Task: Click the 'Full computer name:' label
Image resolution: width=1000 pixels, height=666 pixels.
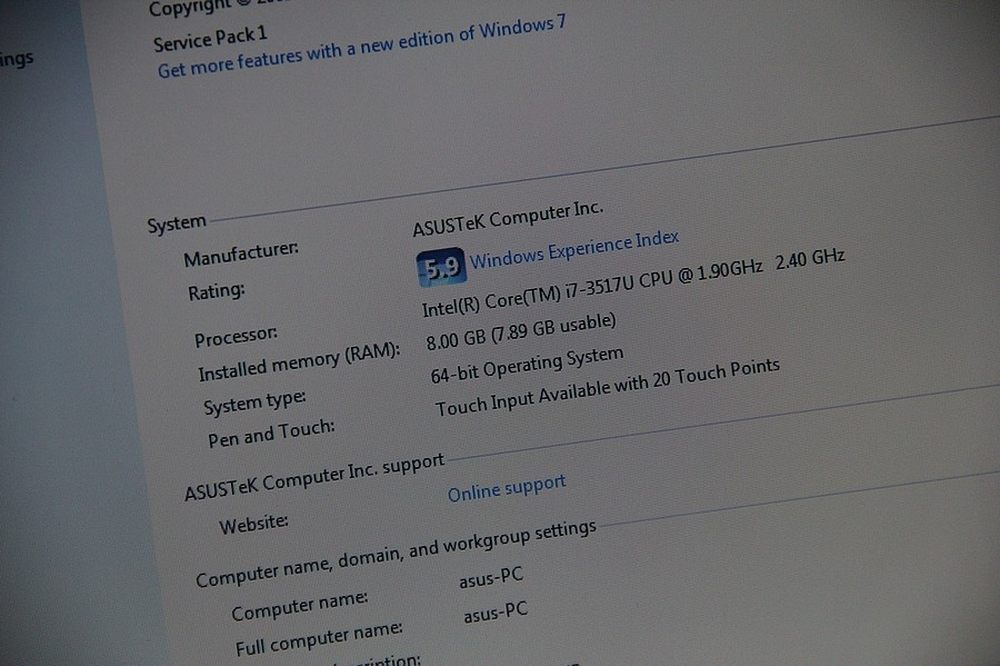Action: 319,639
